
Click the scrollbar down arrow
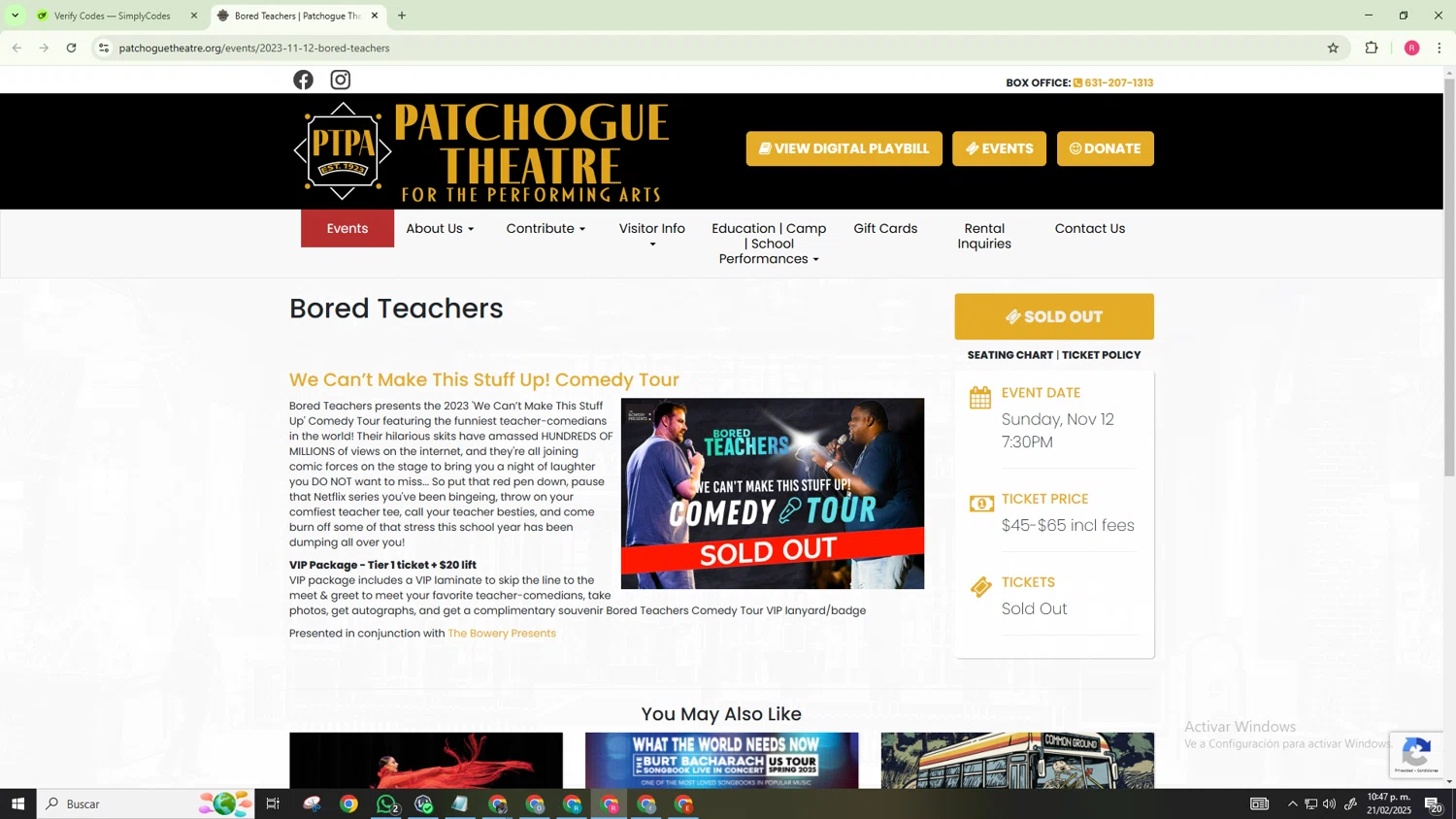[x=1449, y=781]
